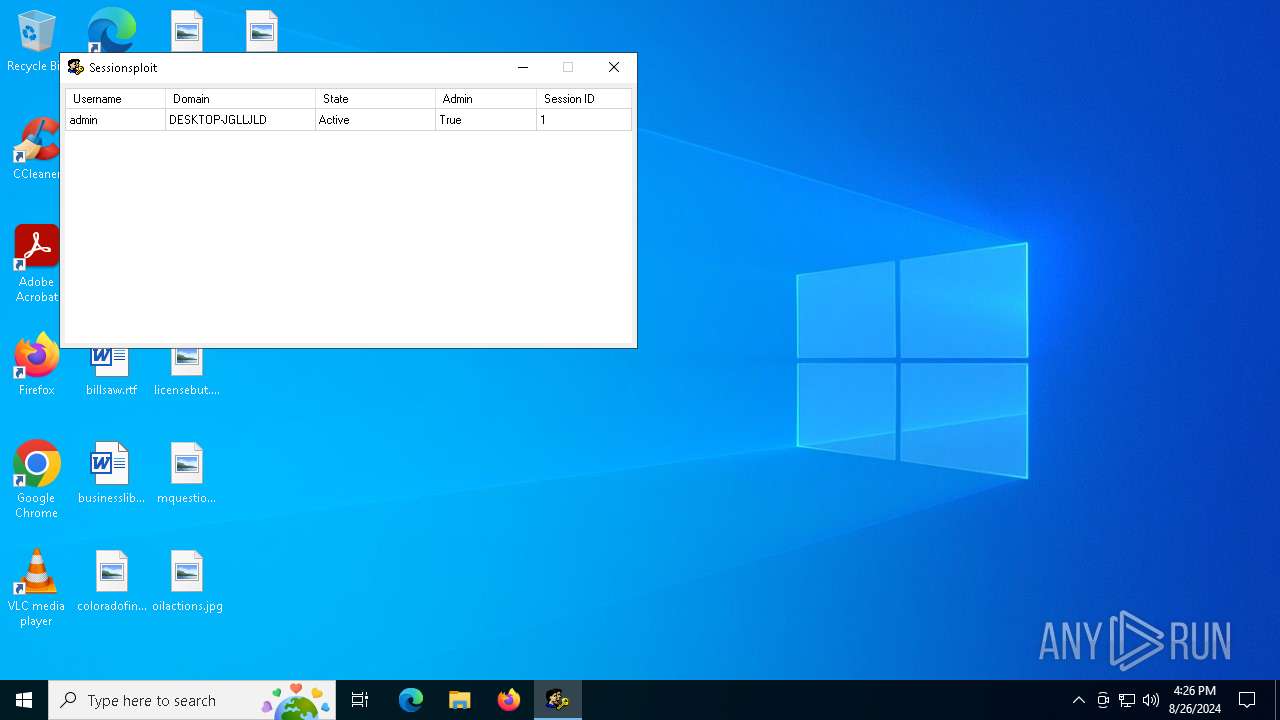This screenshot has width=1280, height=720.
Task: Click the Meet Now tray icon
Action: [x=1103, y=700]
